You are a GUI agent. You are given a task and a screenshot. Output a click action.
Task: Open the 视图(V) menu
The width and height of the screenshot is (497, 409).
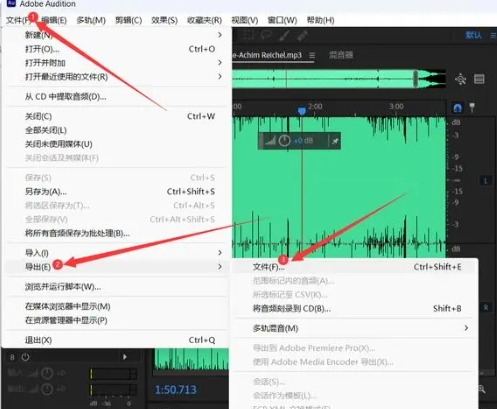tap(245, 20)
